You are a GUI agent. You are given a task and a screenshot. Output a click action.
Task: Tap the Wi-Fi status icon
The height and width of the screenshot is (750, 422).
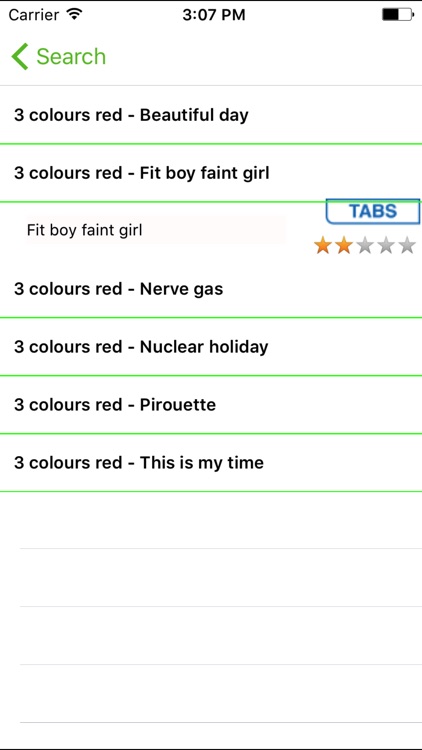pyautogui.click(x=75, y=14)
